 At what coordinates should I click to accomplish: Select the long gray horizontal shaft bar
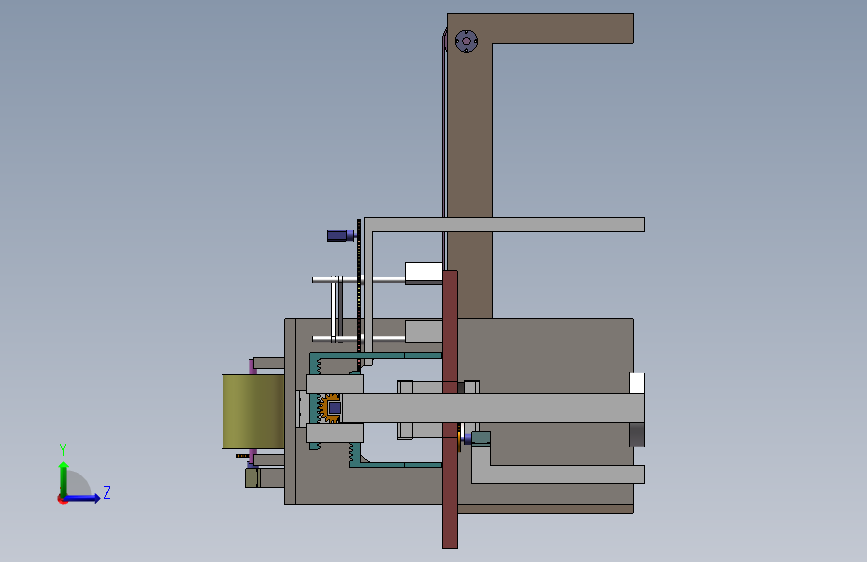pos(493,408)
